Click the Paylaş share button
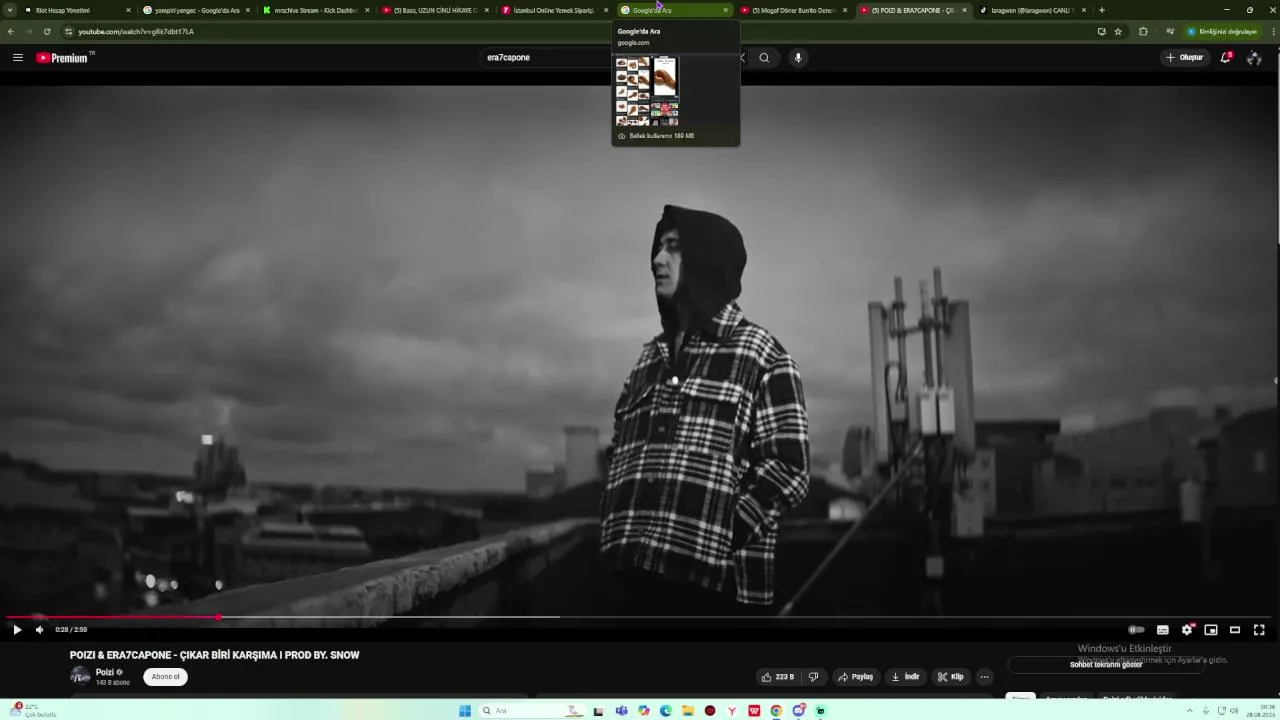This screenshot has width=1280, height=720. click(x=855, y=677)
